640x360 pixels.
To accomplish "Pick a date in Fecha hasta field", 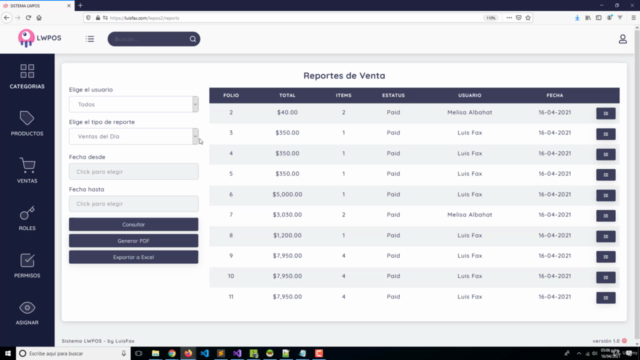I will (133, 204).
